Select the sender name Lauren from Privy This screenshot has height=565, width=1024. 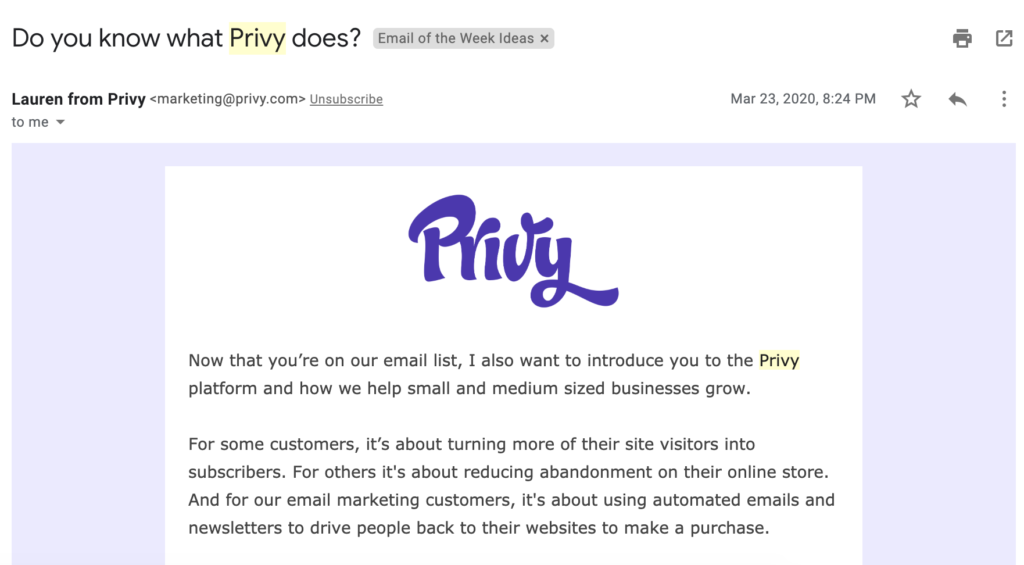tap(78, 99)
